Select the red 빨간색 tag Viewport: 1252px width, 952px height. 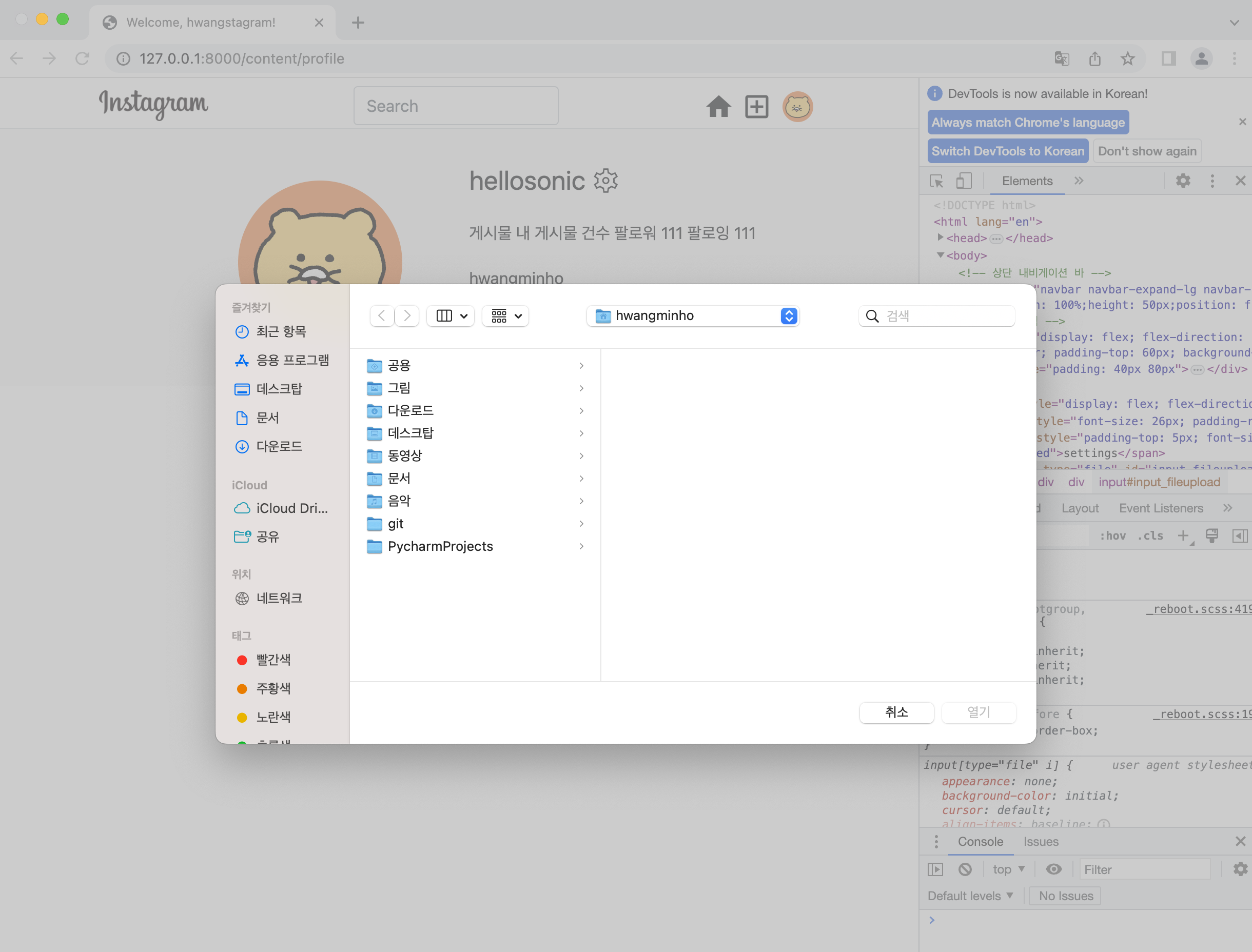click(272, 660)
